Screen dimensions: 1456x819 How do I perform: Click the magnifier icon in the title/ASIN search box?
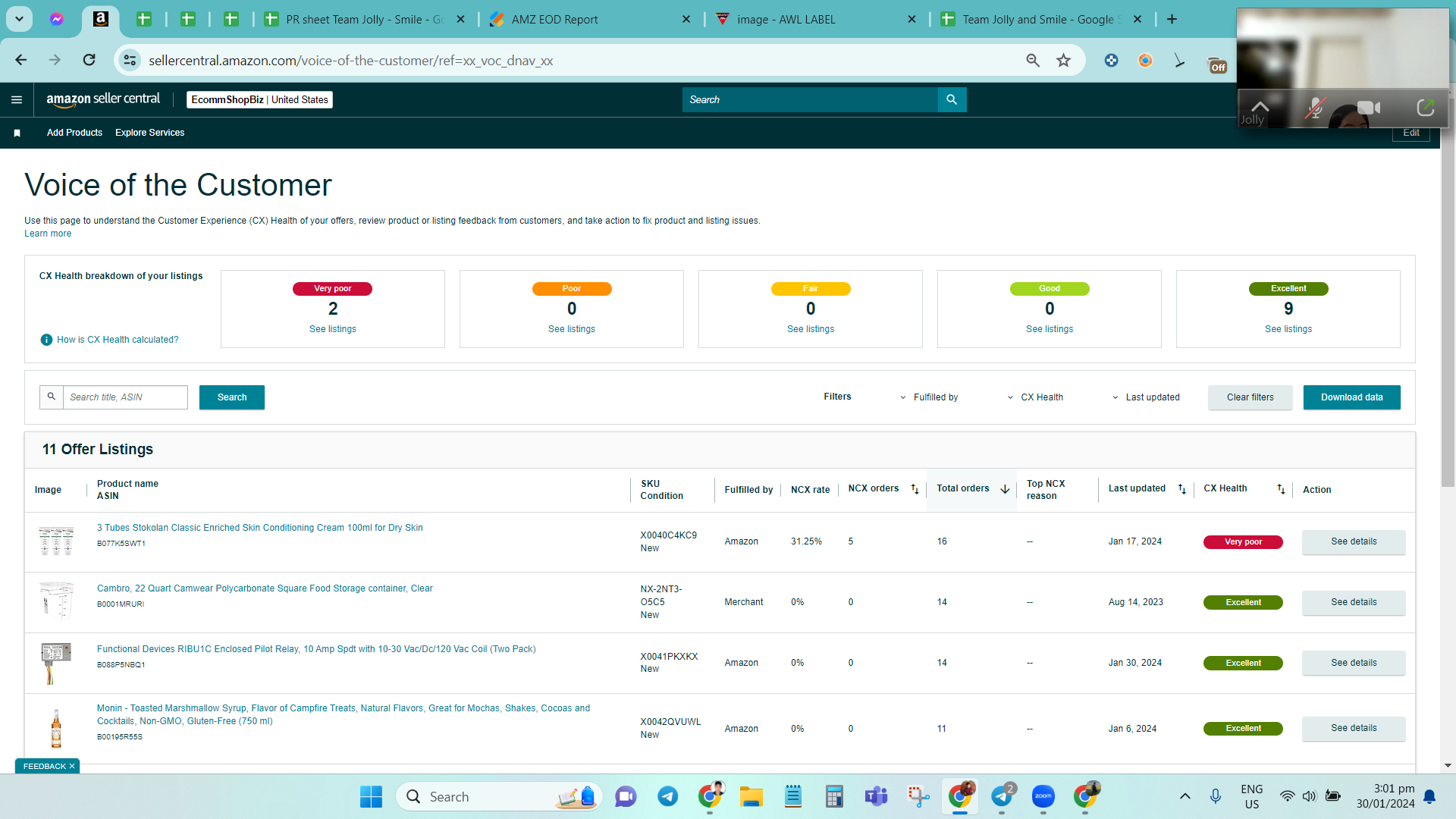(52, 397)
